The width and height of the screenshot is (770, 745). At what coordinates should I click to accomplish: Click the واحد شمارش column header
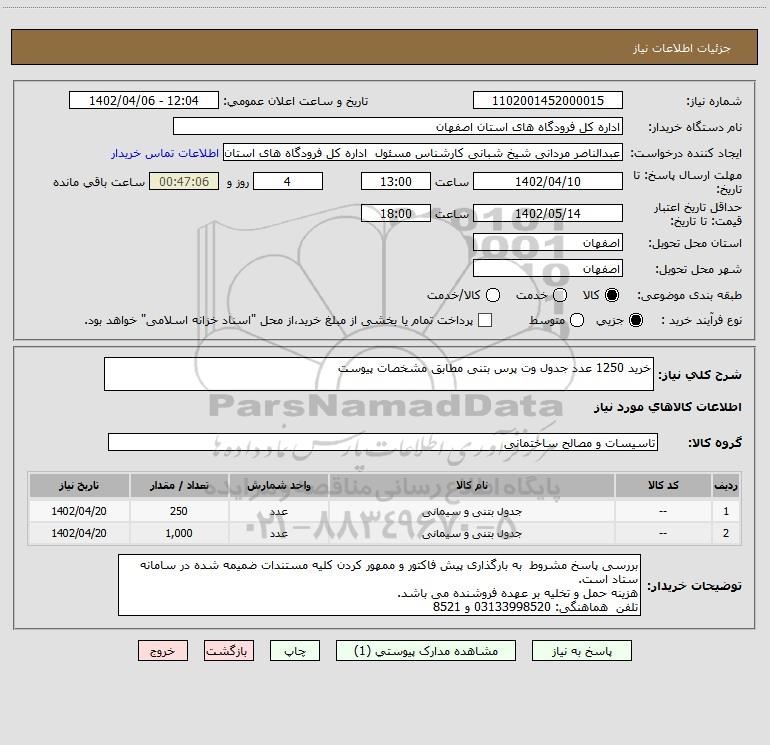[278, 486]
